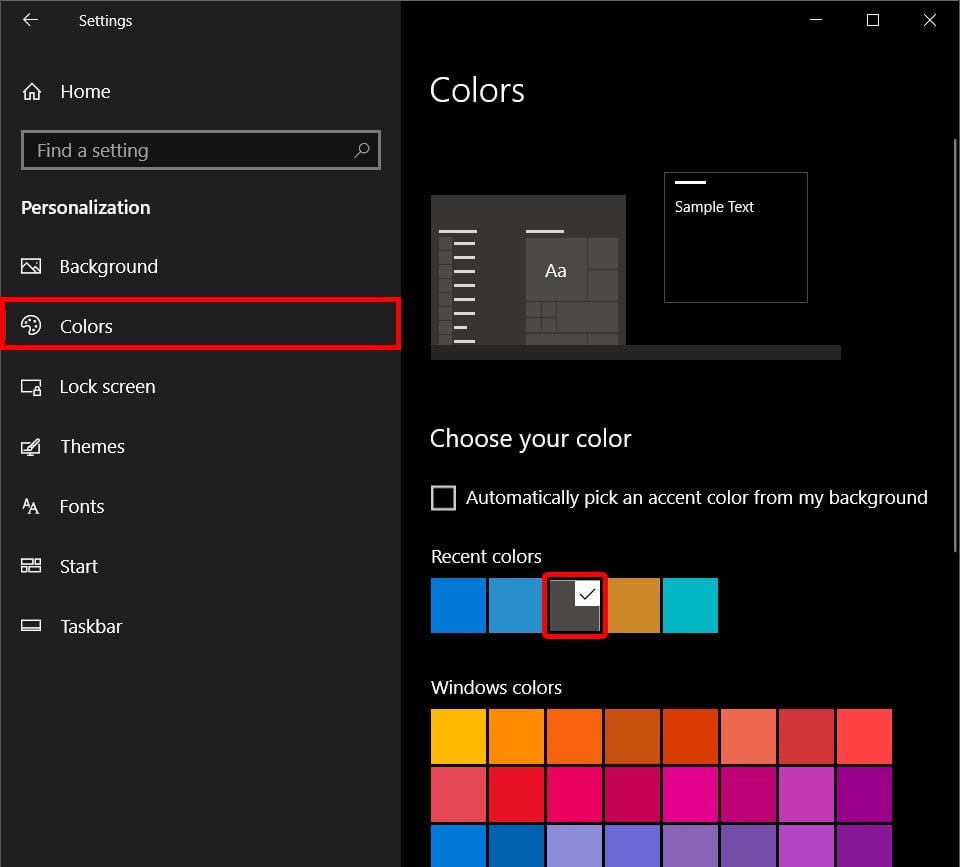Viewport: 960px width, 867px height.
Task: Click the back arrow icon in Settings
Action: (30, 20)
